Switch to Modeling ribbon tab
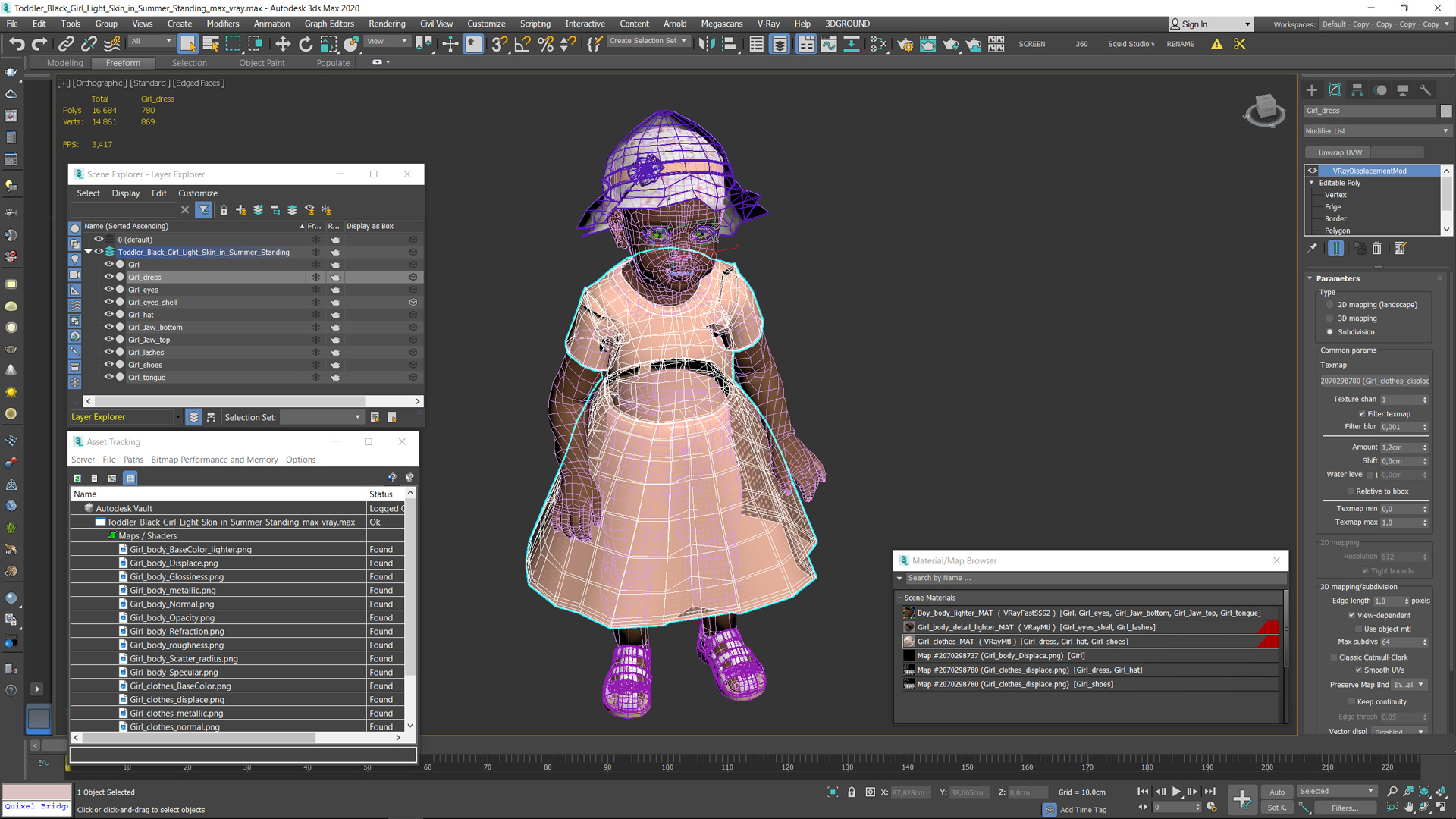The image size is (1456, 819). [x=64, y=63]
